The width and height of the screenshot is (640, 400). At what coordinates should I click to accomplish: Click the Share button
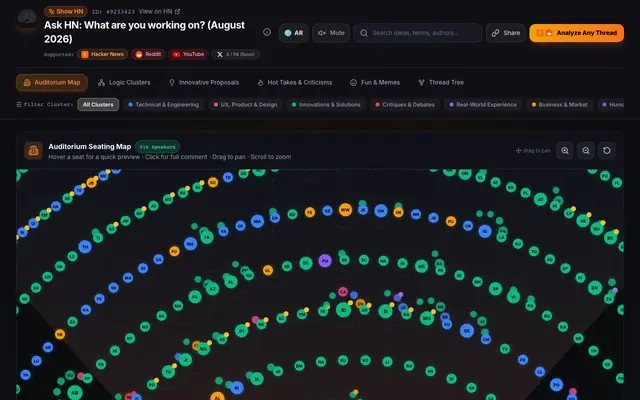click(x=506, y=33)
